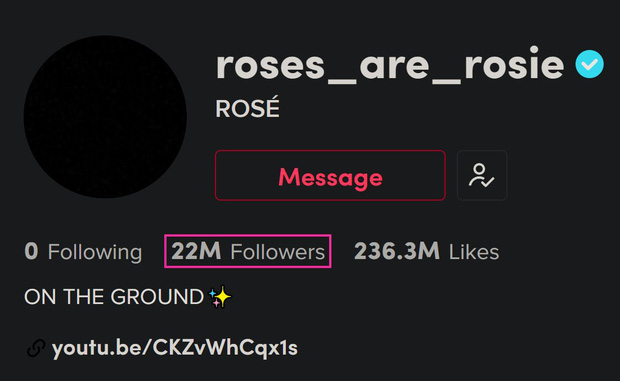The width and height of the screenshot is (620, 381).
Task: Open the 0 Following list
Action: pos(83,252)
